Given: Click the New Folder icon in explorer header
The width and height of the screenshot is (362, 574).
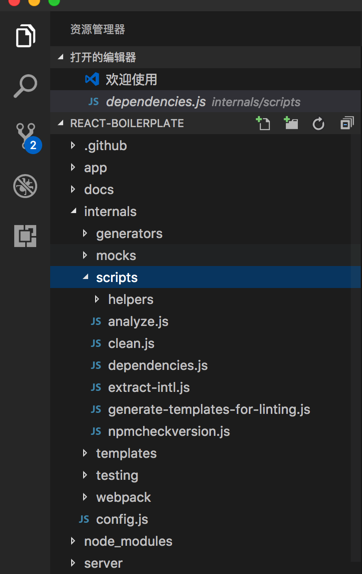Looking at the screenshot, I should tap(291, 123).
